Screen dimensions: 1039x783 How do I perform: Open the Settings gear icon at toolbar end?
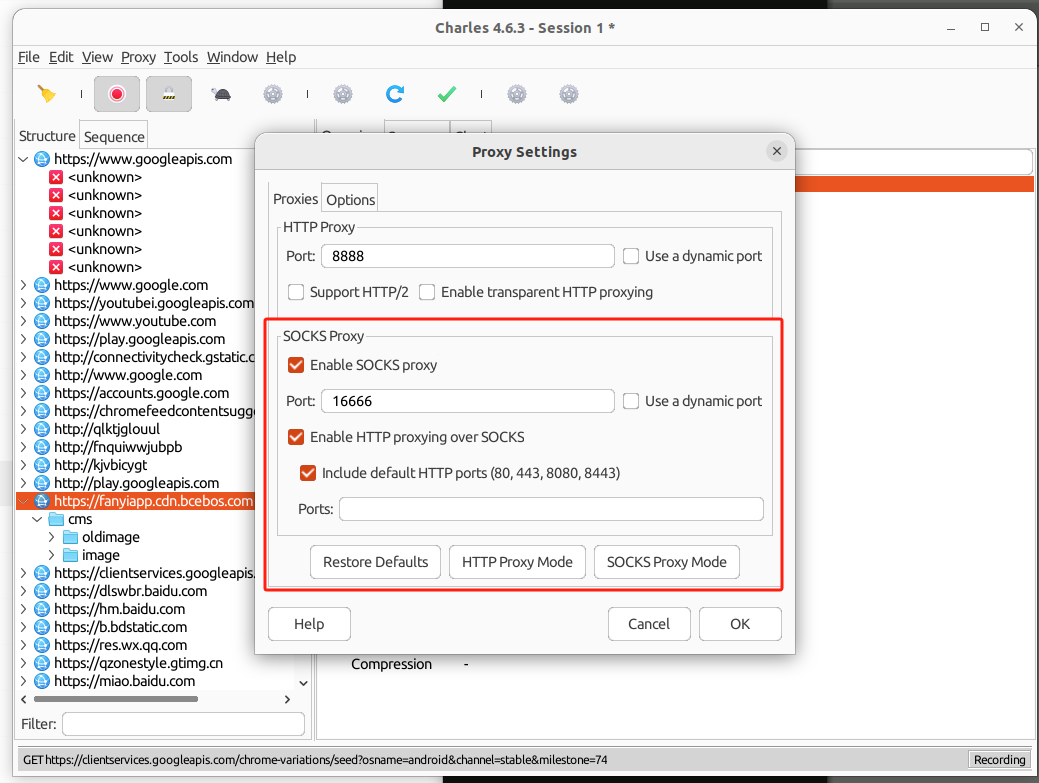(x=569, y=94)
